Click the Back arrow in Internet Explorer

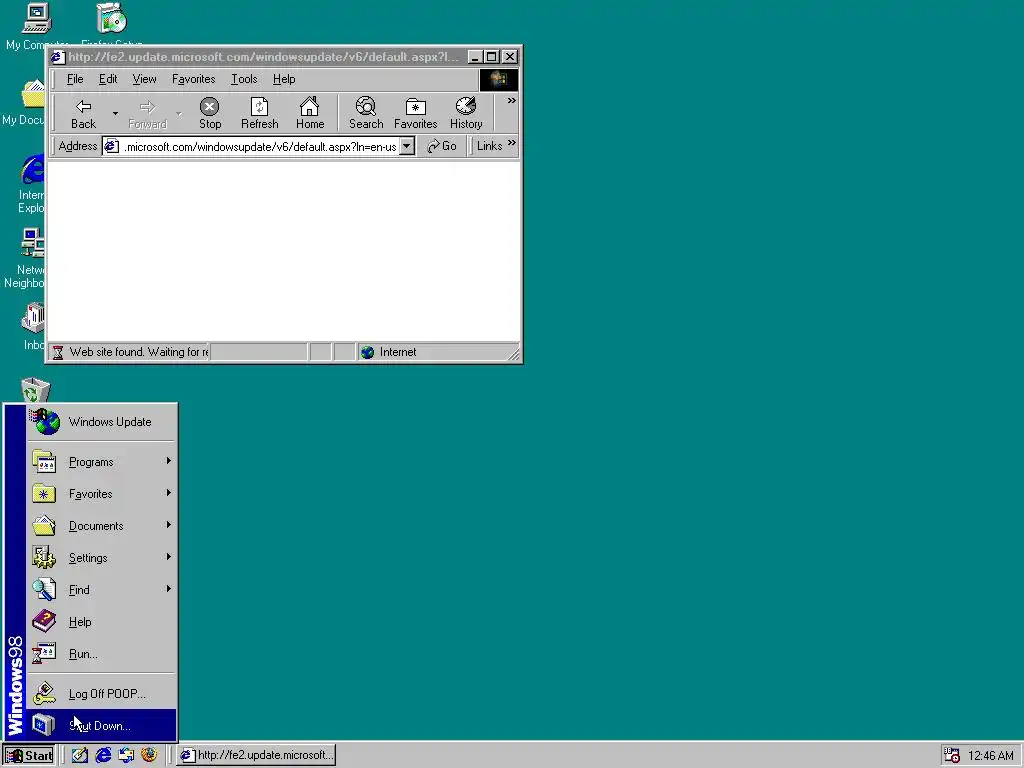[83, 114]
